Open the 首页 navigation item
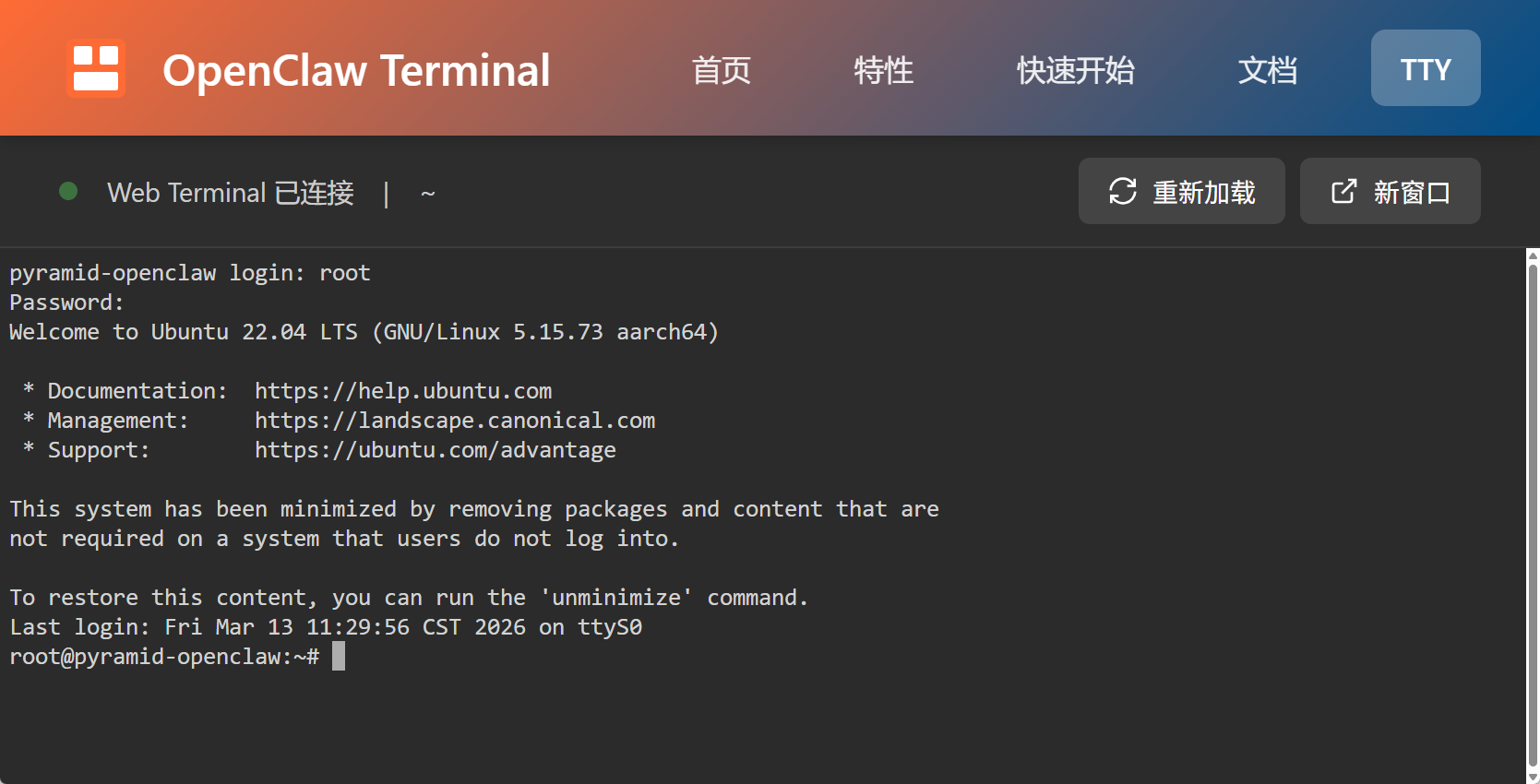1540x784 pixels. click(722, 70)
